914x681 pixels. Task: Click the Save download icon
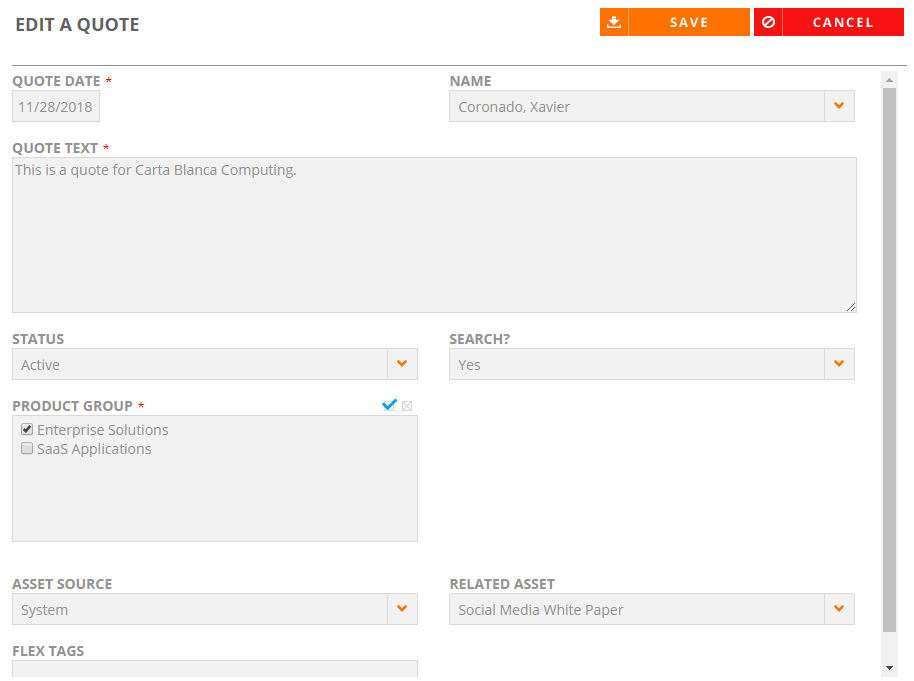coord(614,22)
